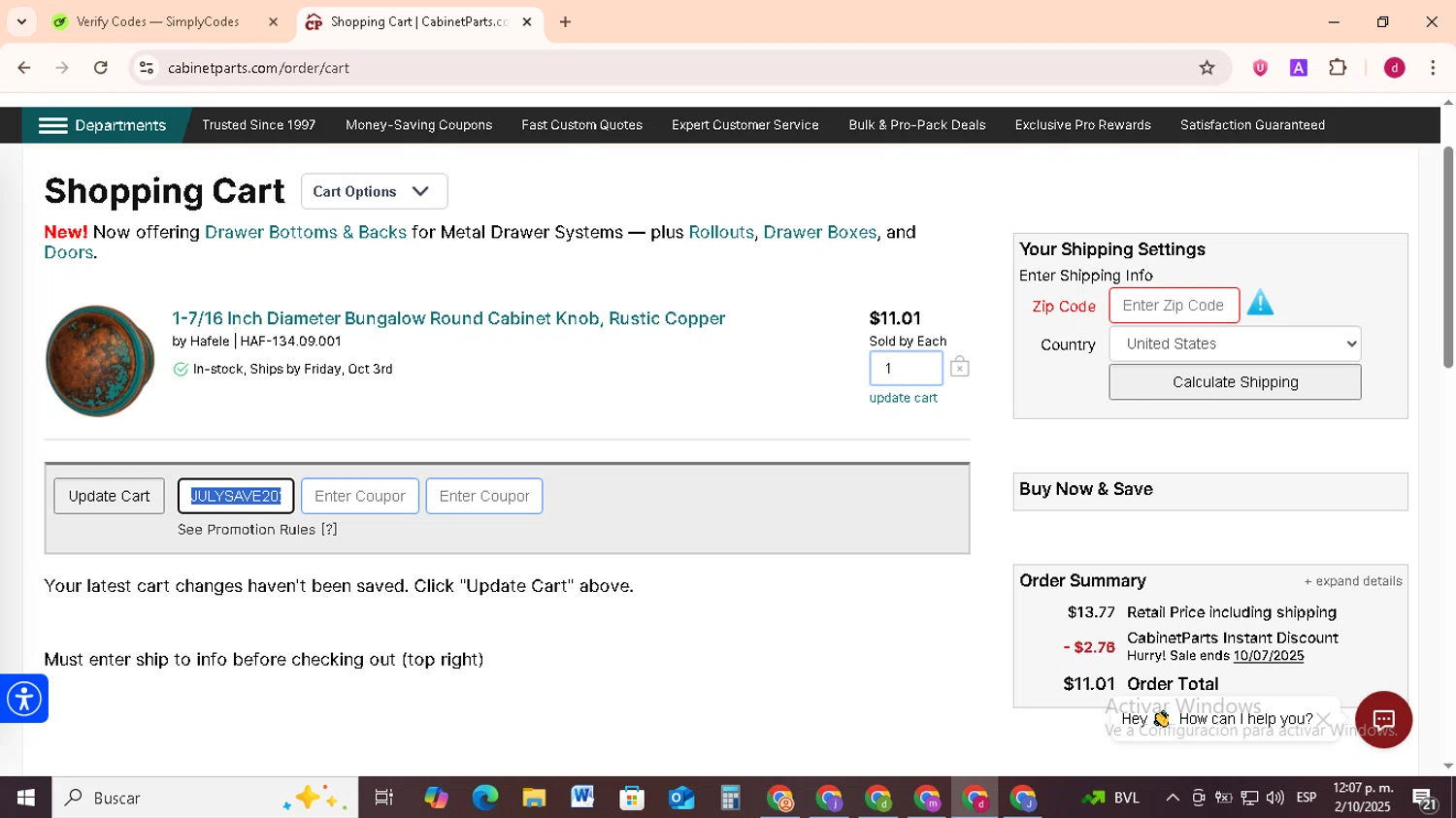
Task: Click See Promotion Rules link
Action: pos(257,530)
